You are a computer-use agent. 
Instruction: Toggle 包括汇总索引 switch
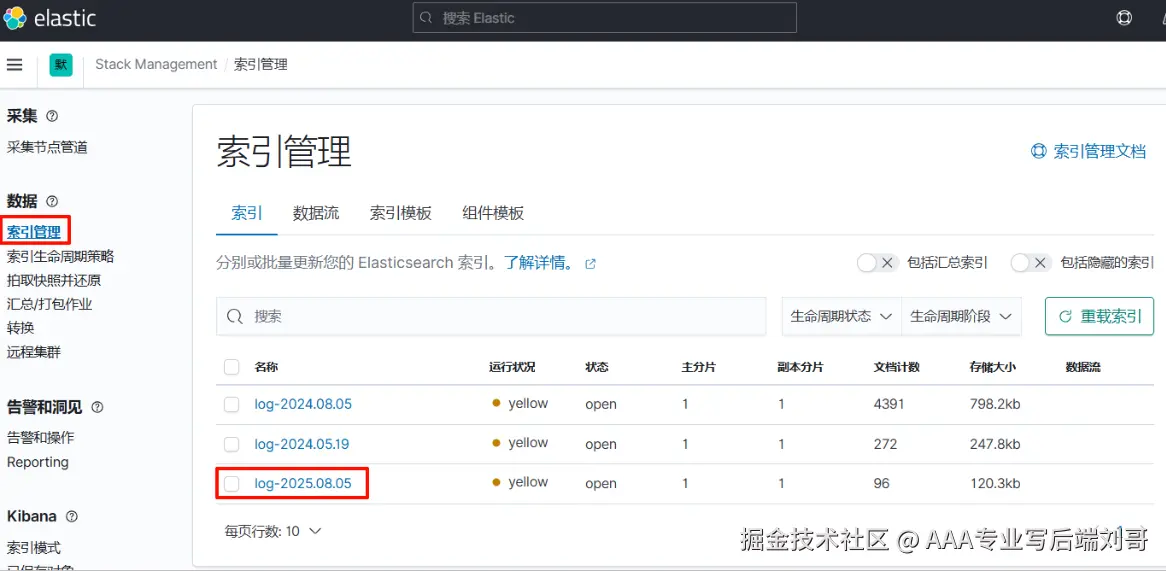click(877, 262)
